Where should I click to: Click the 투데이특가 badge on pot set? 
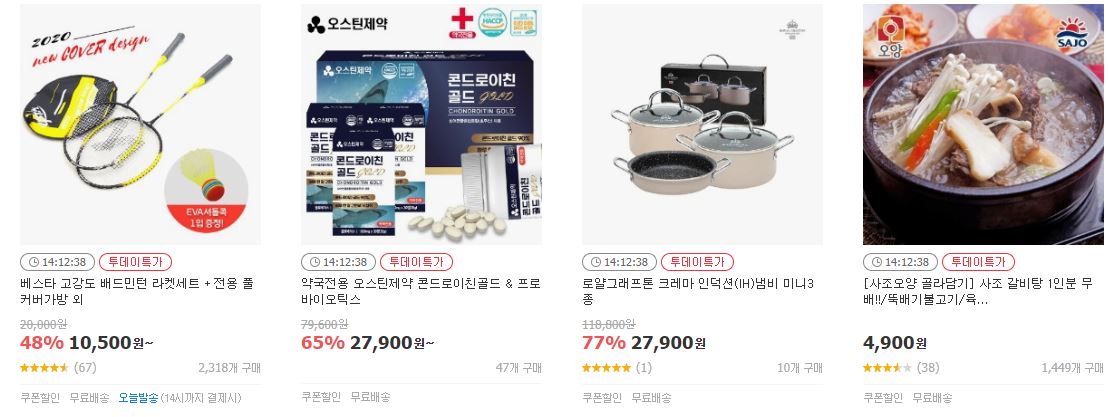click(x=697, y=262)
